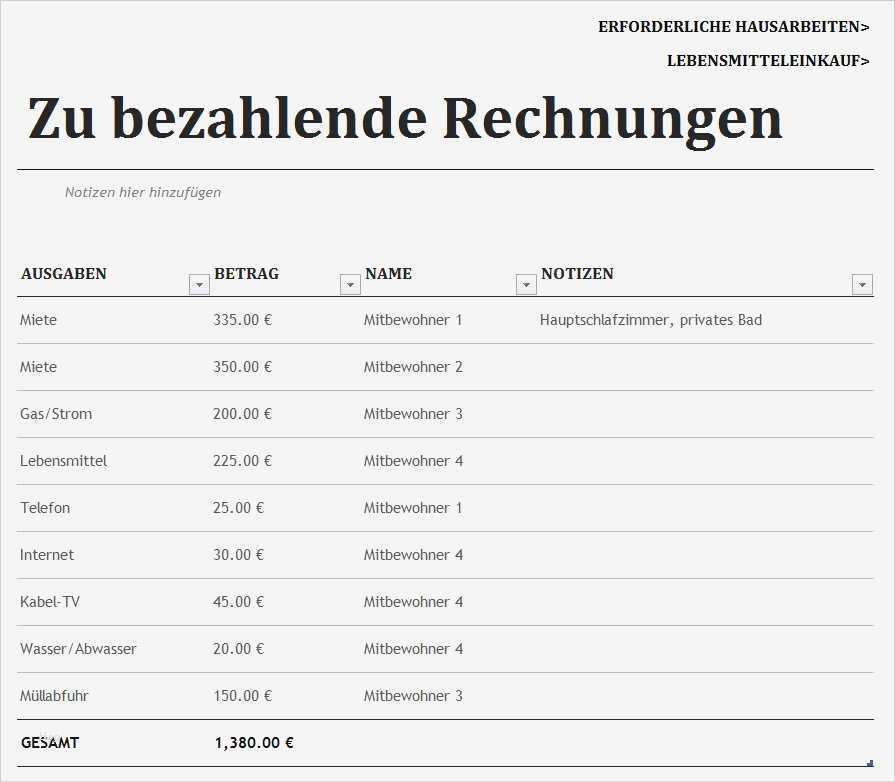This screenshot has height=782, width=895.
Task: Open the NOTIZEN column filter dropdown
Action: (862, 284)
